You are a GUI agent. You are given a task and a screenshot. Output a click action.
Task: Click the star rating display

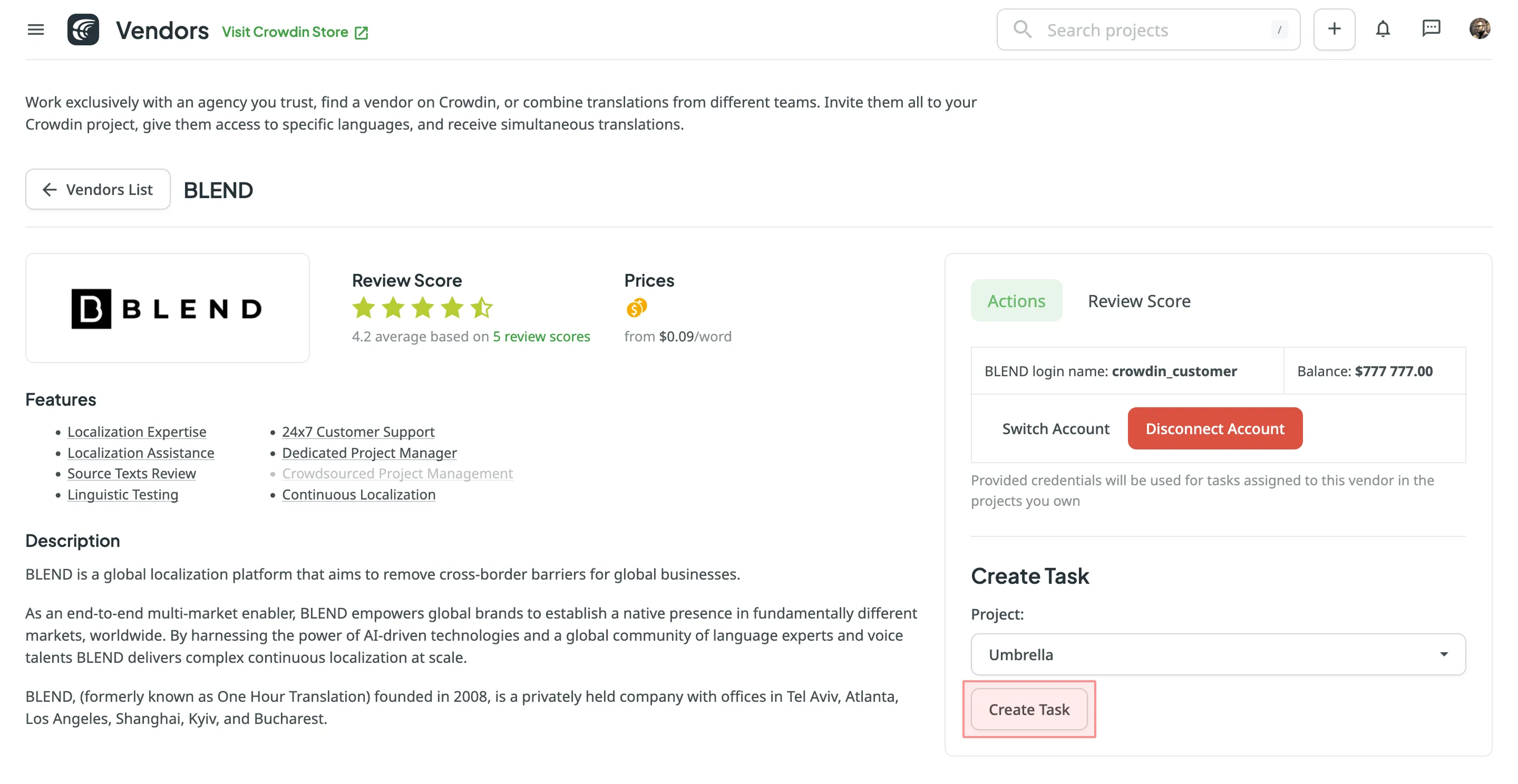pos(422,308)
